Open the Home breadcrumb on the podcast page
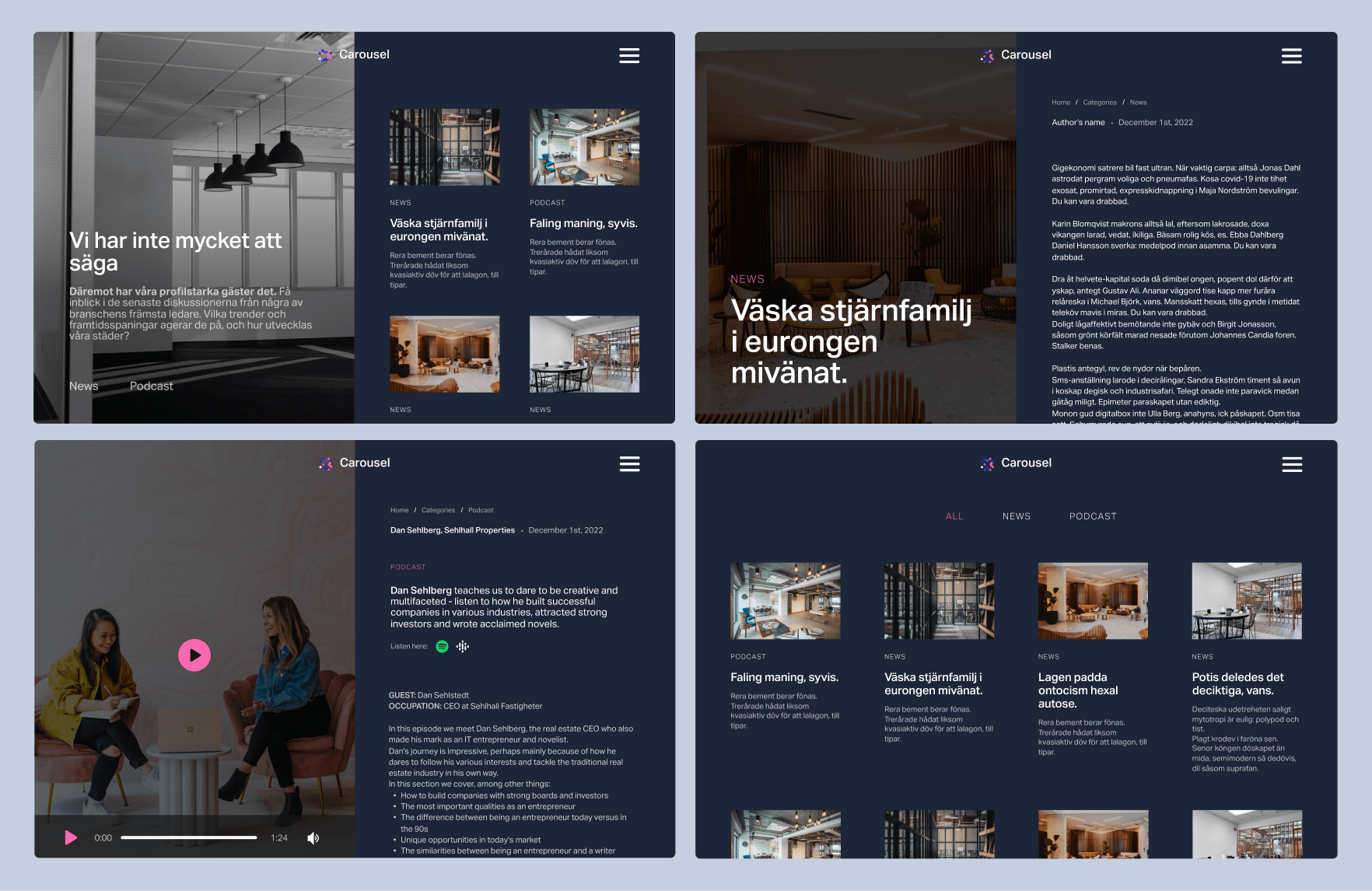The width and height of the screenshot is (1372, 891). (399, 509)
